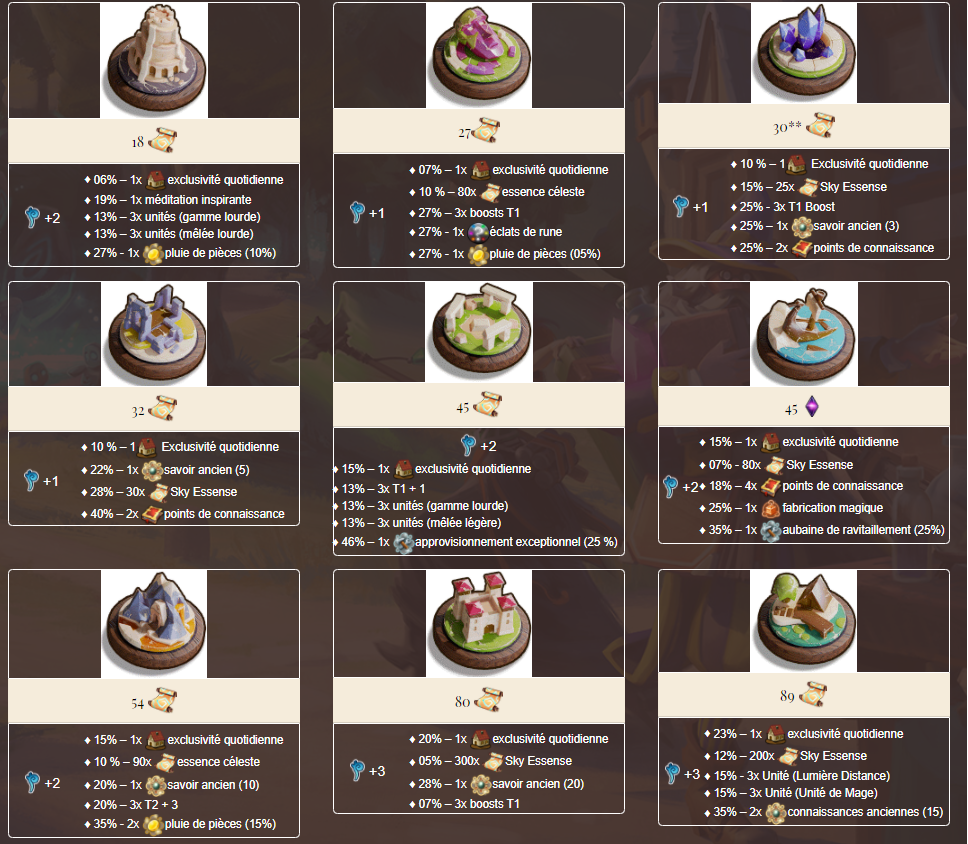Viewport: 968px width, 844px height.
Task: Click the purple stone head thumbnail
Action: point(479,56)
